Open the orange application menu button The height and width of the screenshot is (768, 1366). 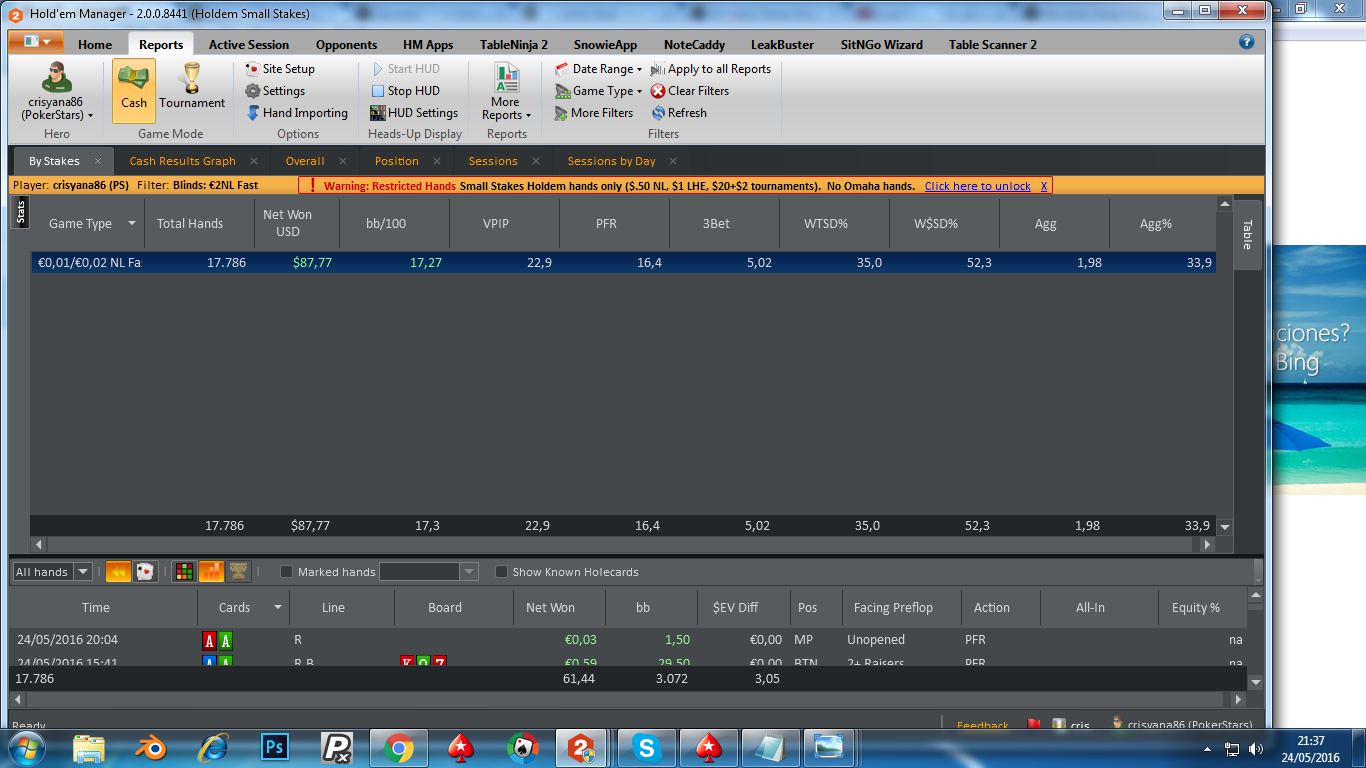[36, 42]
